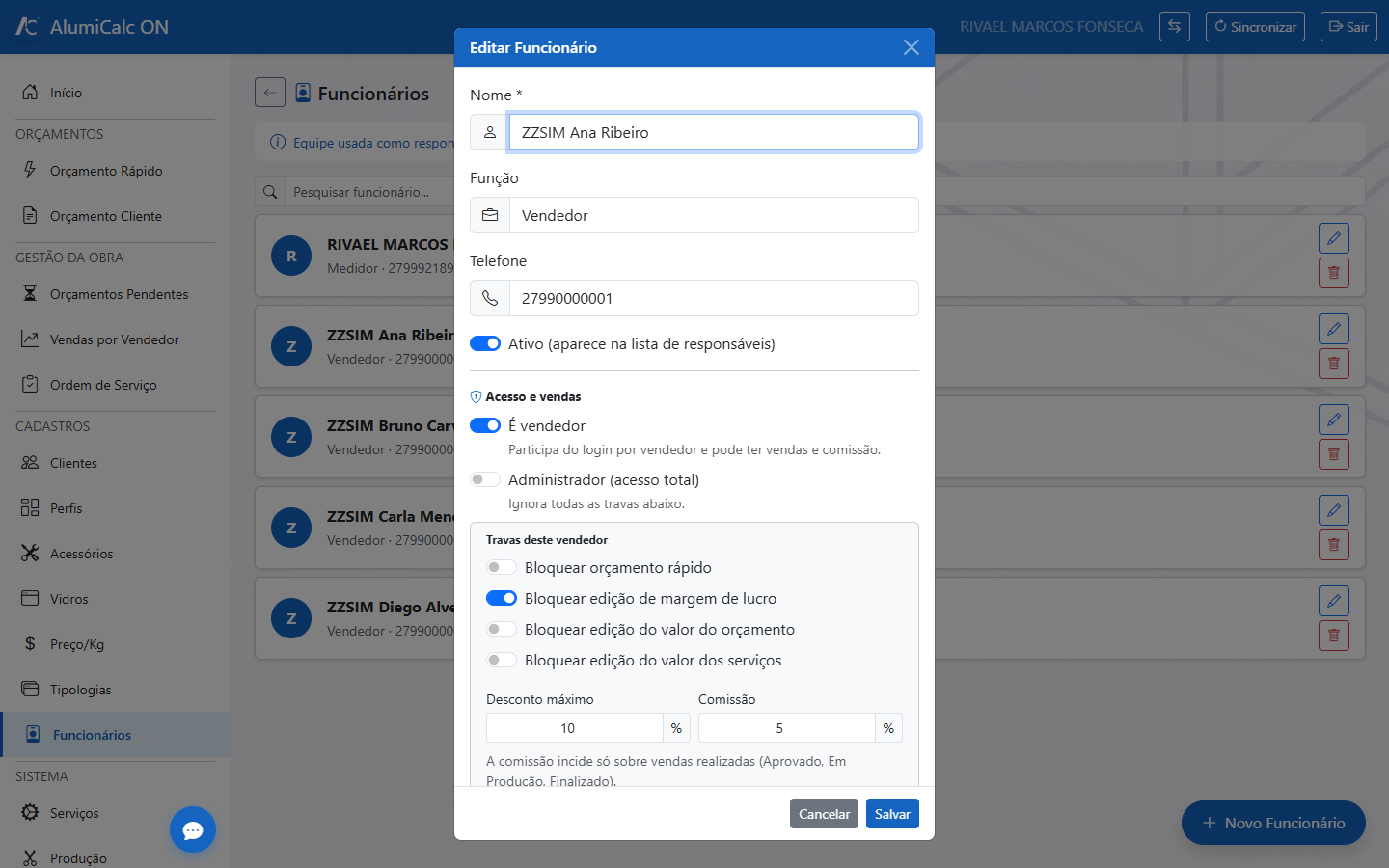Open the floating chat bubble icon

tap(193, 829)
